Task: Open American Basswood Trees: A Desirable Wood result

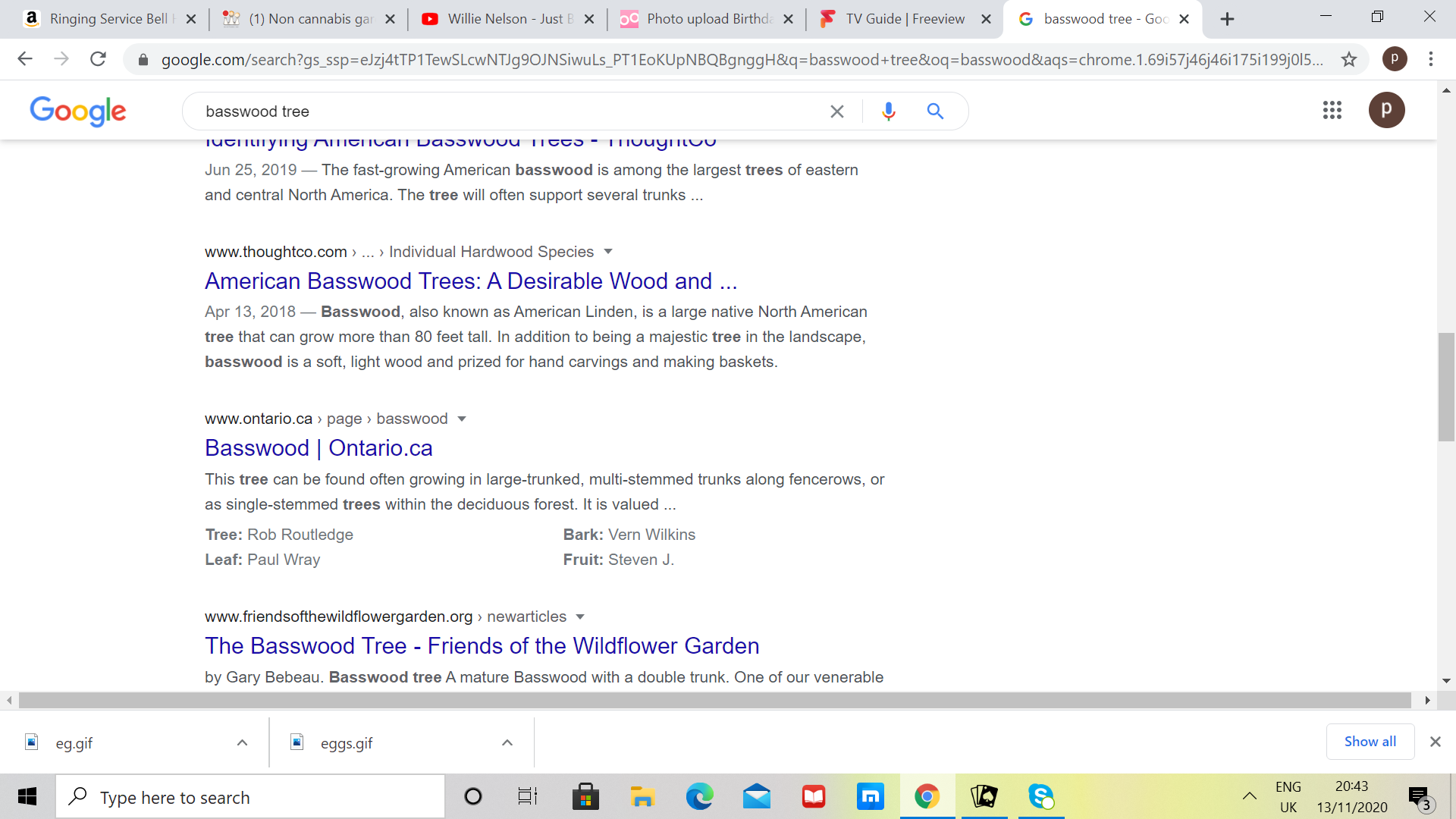Action: 471,281
